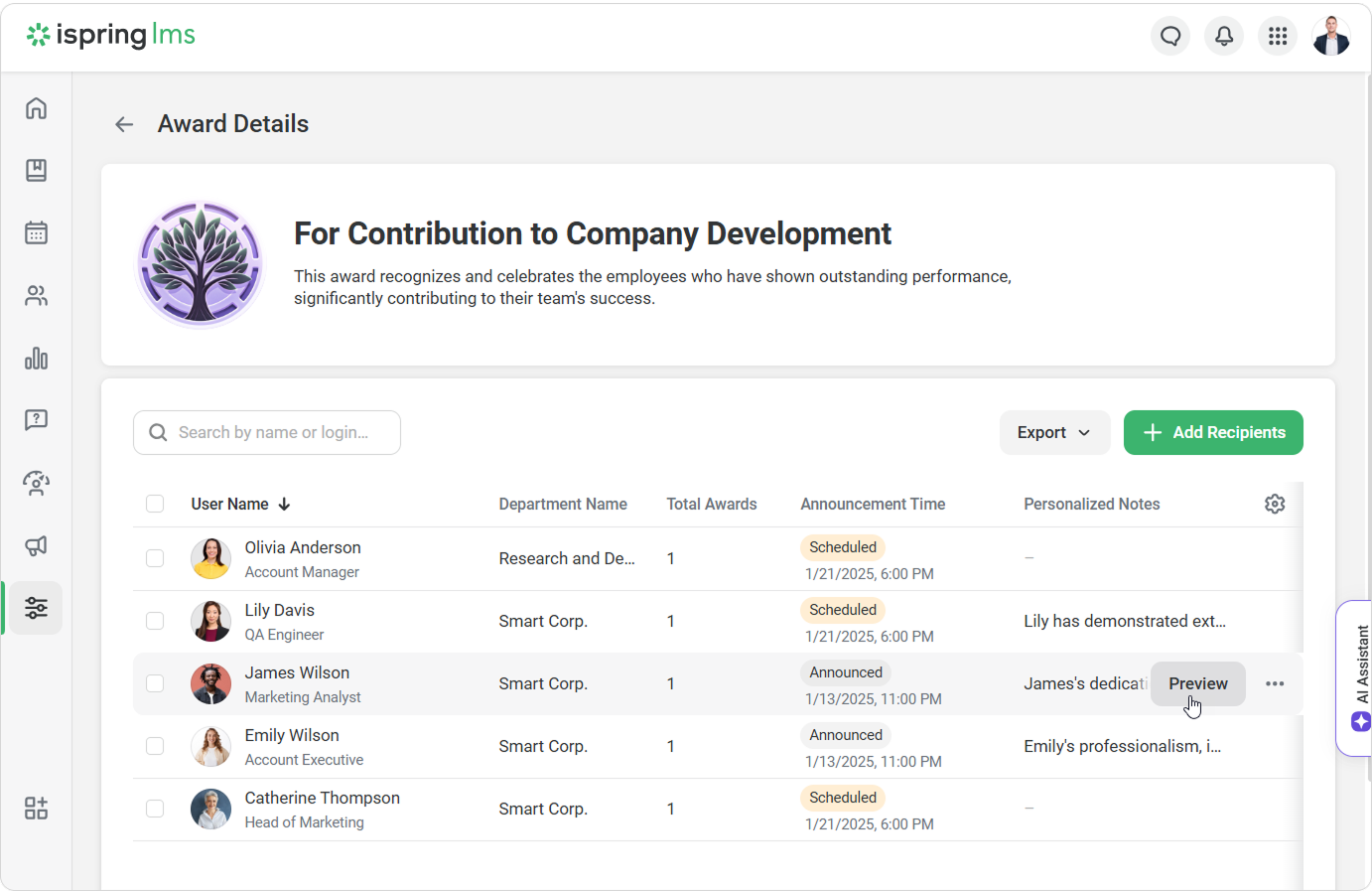Open the calendar icon in sidebar
The height and width of the screenshot is (891, 1372).
click(36, 233)
